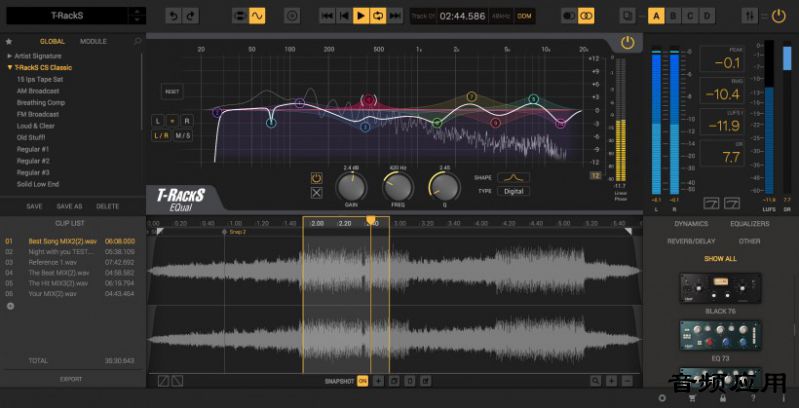
Task: Click the DDM dithering button
Action: (x=524, y=16)
